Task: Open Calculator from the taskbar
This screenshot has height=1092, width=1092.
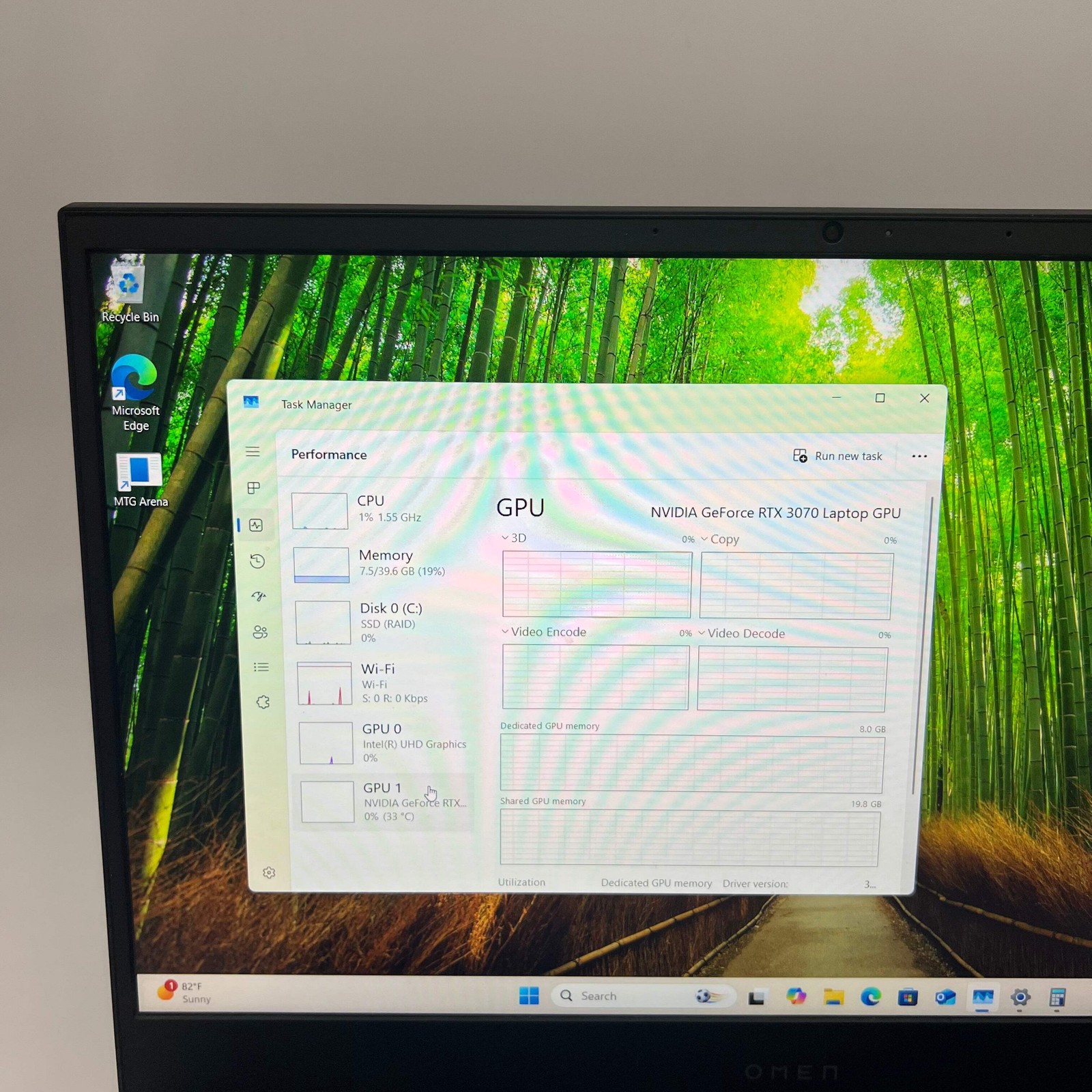Action: [1057, 998]
